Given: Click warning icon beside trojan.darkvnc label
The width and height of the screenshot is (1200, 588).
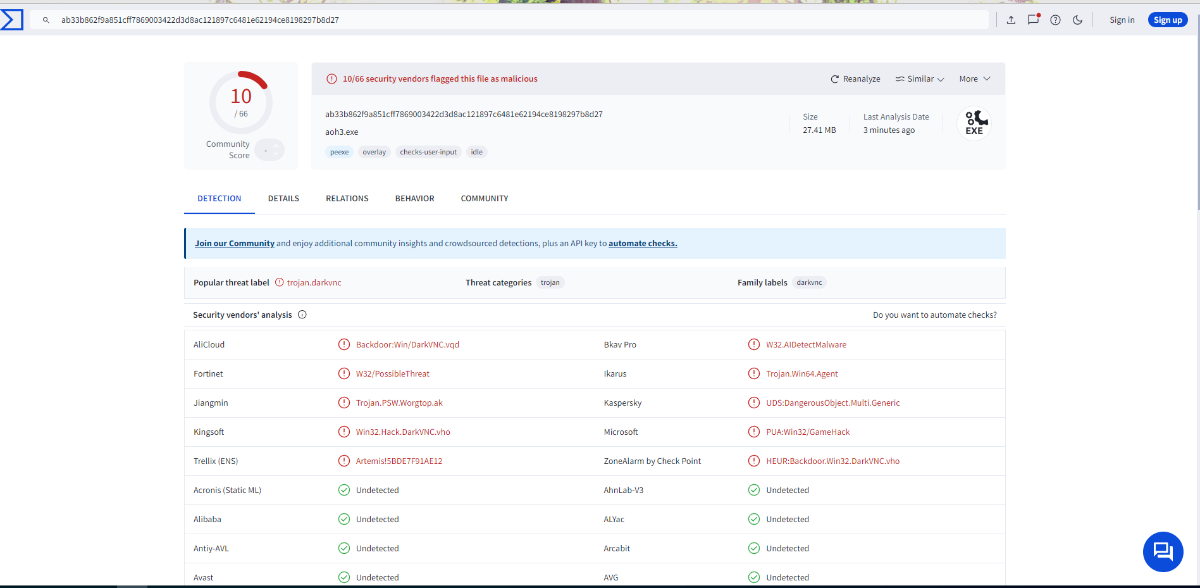Looking at the screenshot, I should (279, 283).
